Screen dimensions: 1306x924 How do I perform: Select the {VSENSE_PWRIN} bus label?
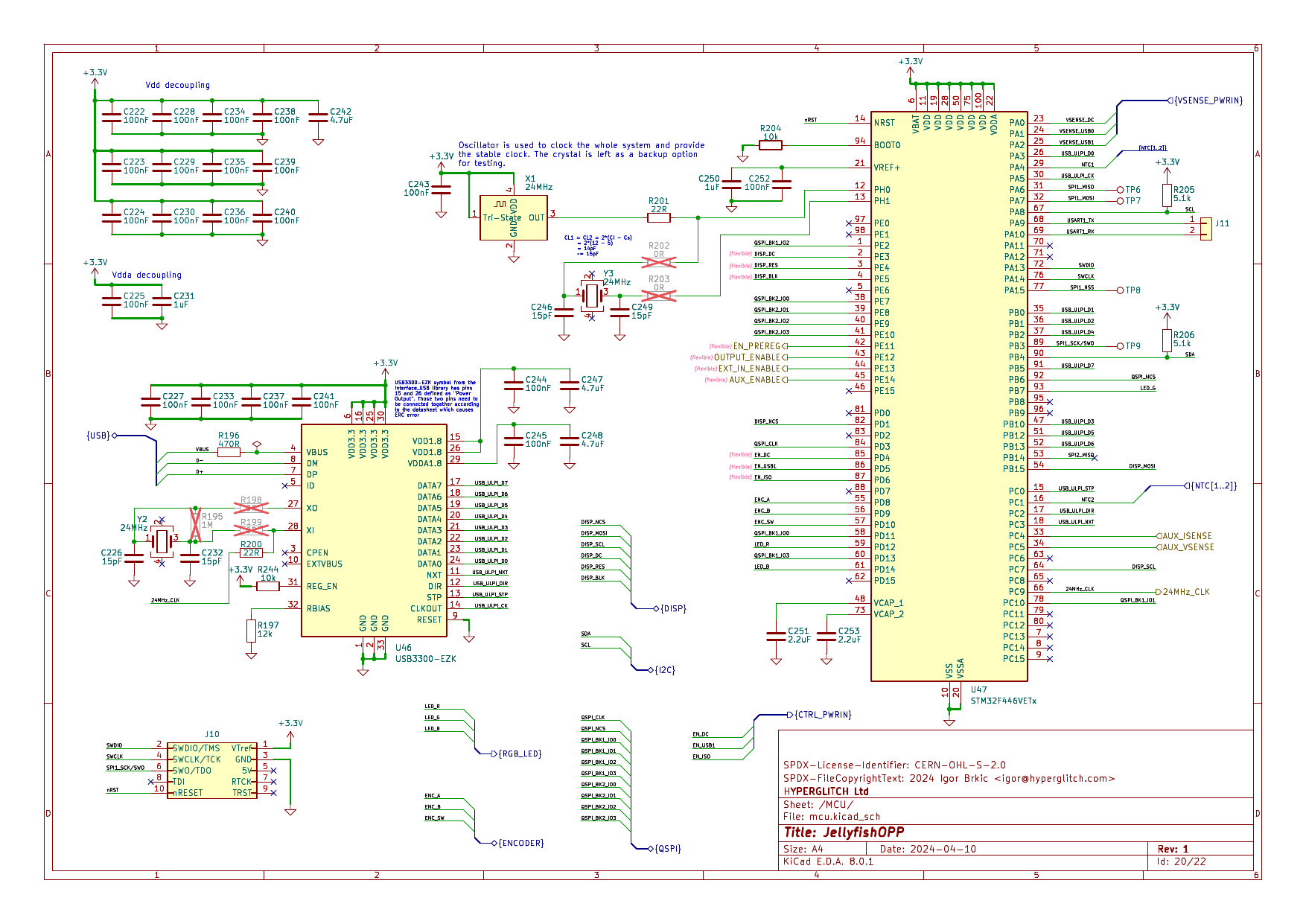click(x=1208, y=101)
